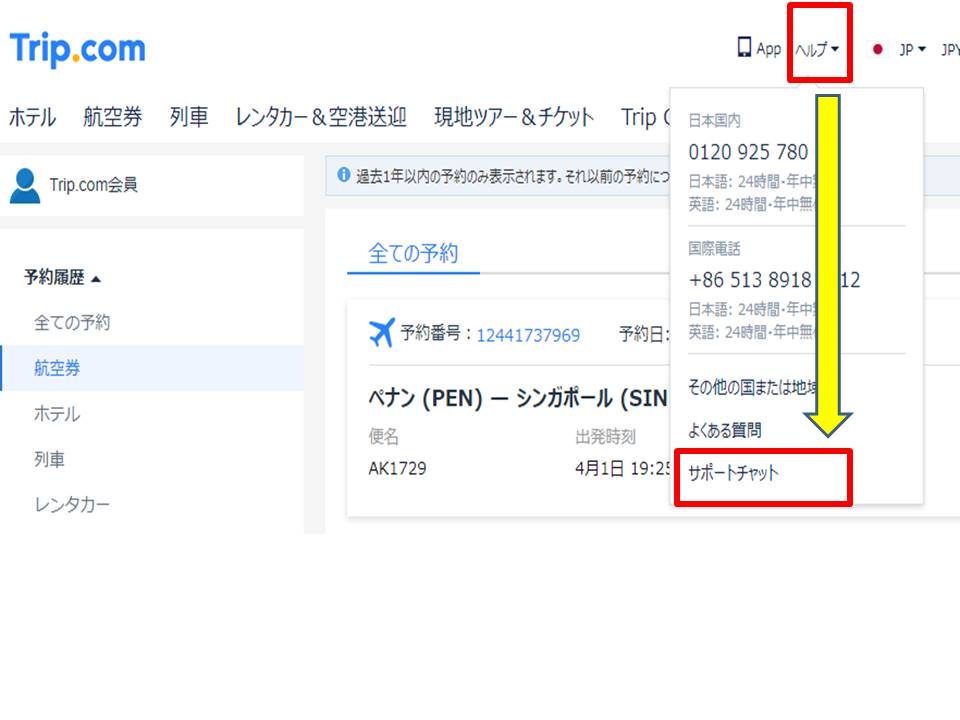
Task: Select 列車 in the sidebar
Action: coord(50,459)
